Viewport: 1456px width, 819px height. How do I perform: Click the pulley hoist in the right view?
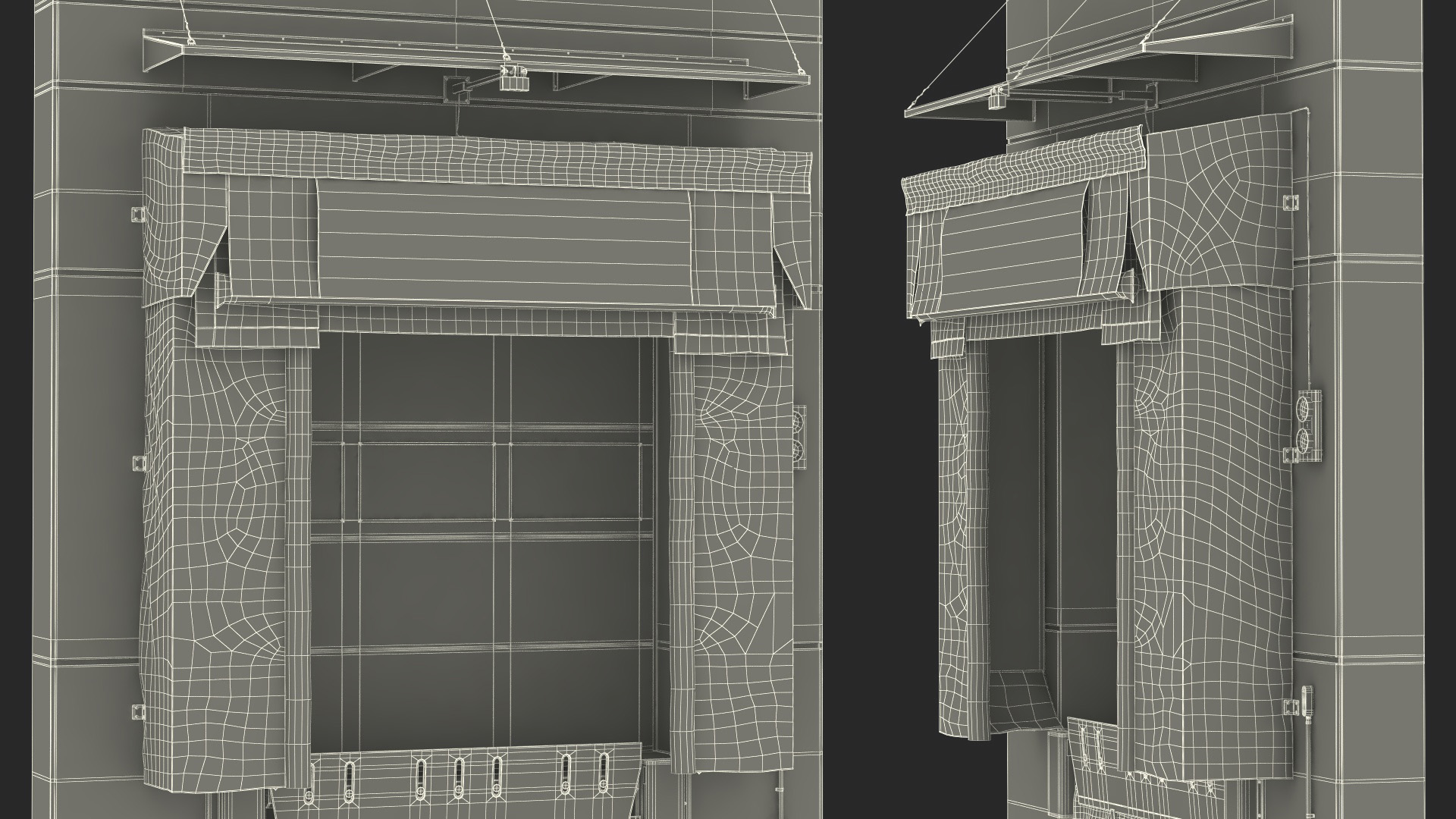click(998, 99)
